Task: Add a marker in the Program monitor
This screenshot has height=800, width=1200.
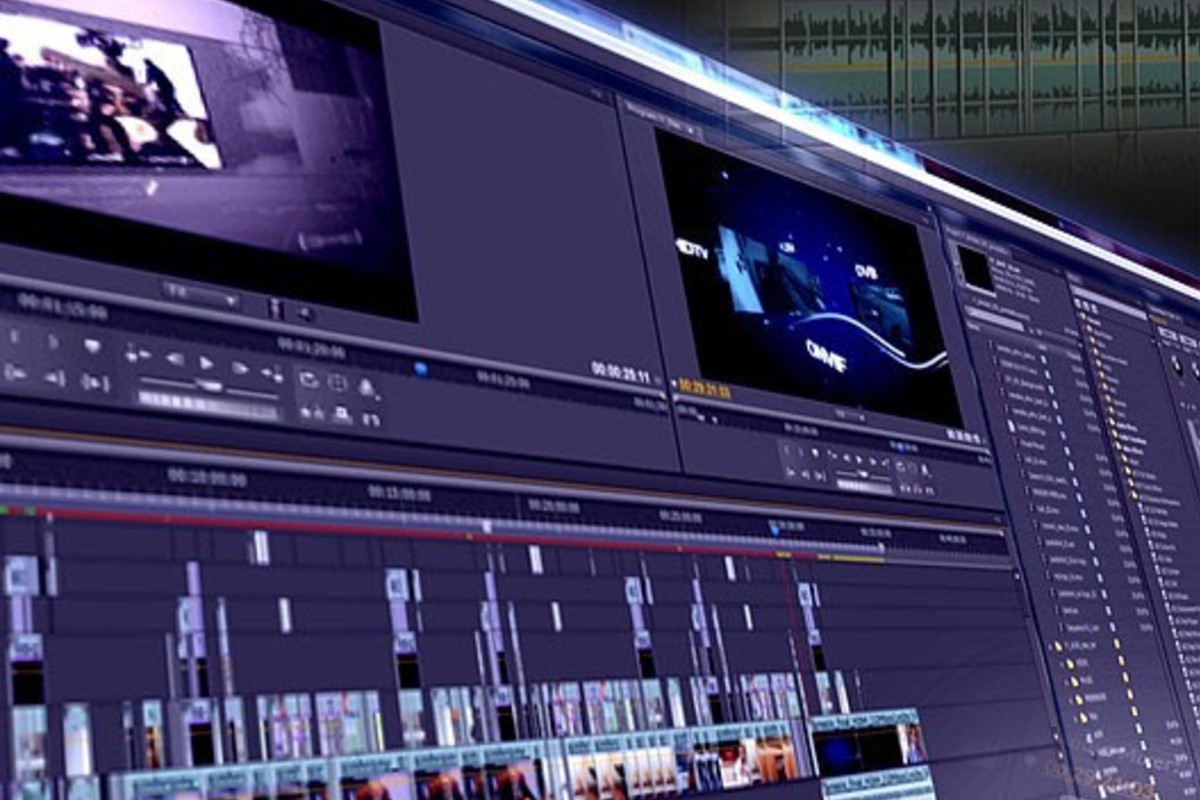Action: click(814, 453)
